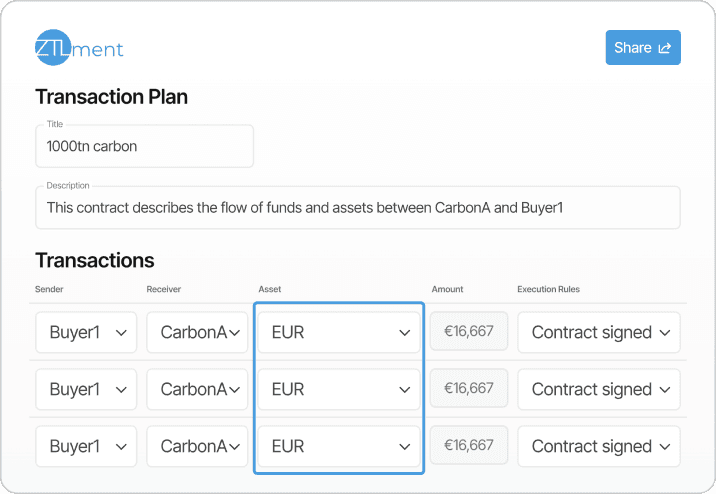Expand the second row CarbonA receiver dropdown
Screen dimensions: 716x494
pyautogui.click(x=197, y=389)
